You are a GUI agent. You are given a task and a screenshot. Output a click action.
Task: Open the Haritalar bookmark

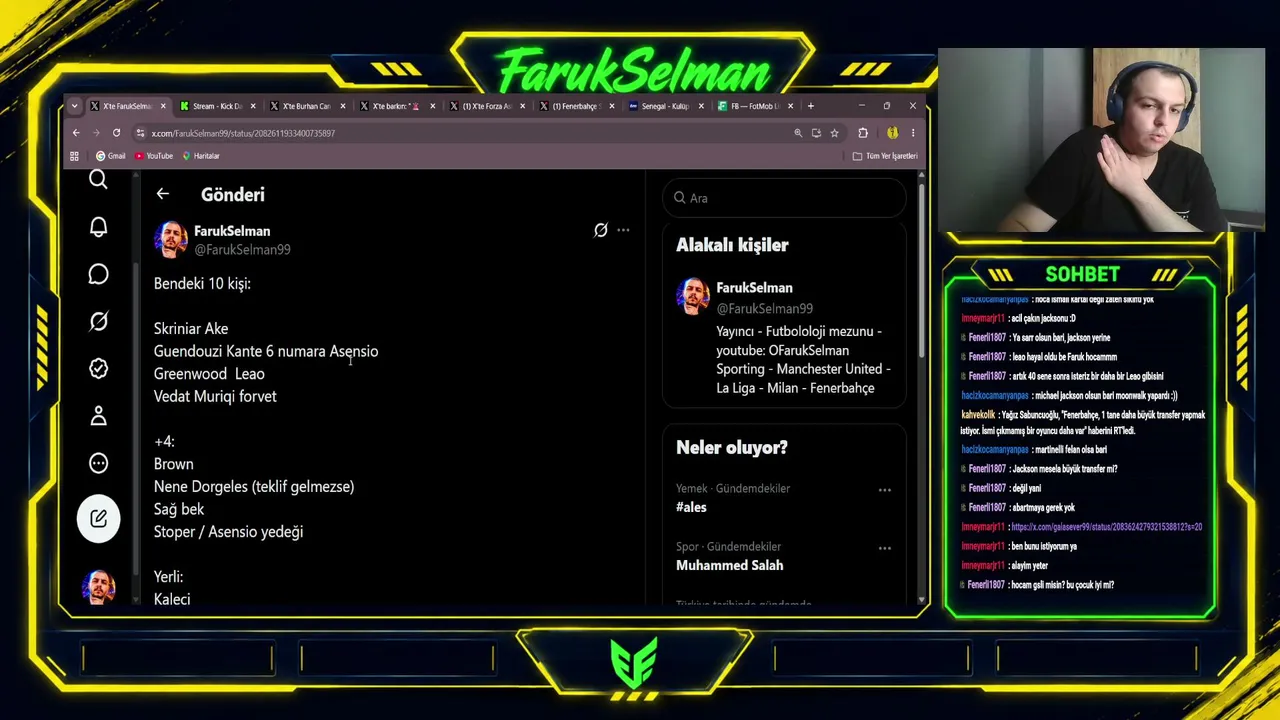pyautogui.click(x=200, y=156)
